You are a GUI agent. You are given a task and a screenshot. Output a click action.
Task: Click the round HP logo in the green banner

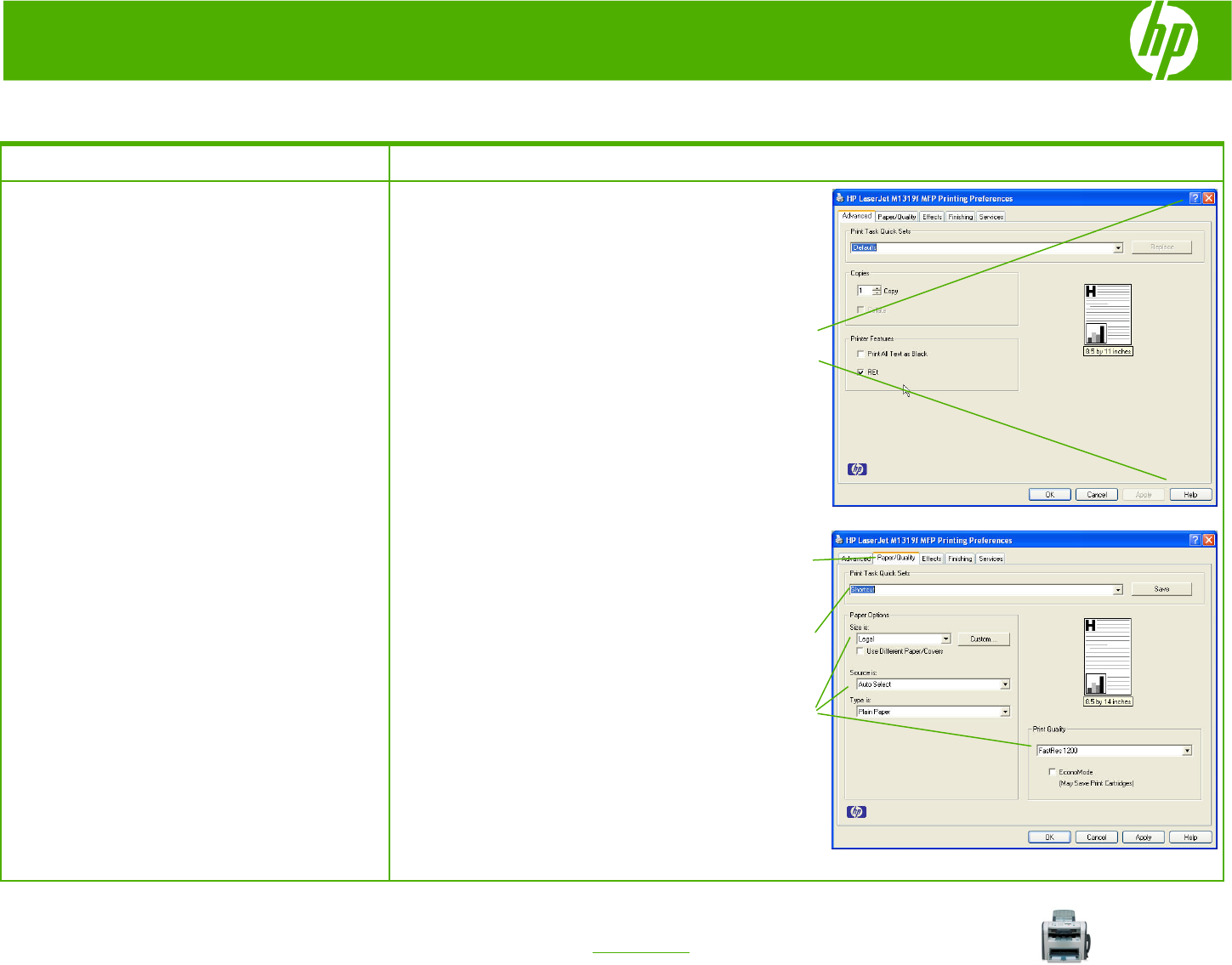click(x=1163, y=40)
